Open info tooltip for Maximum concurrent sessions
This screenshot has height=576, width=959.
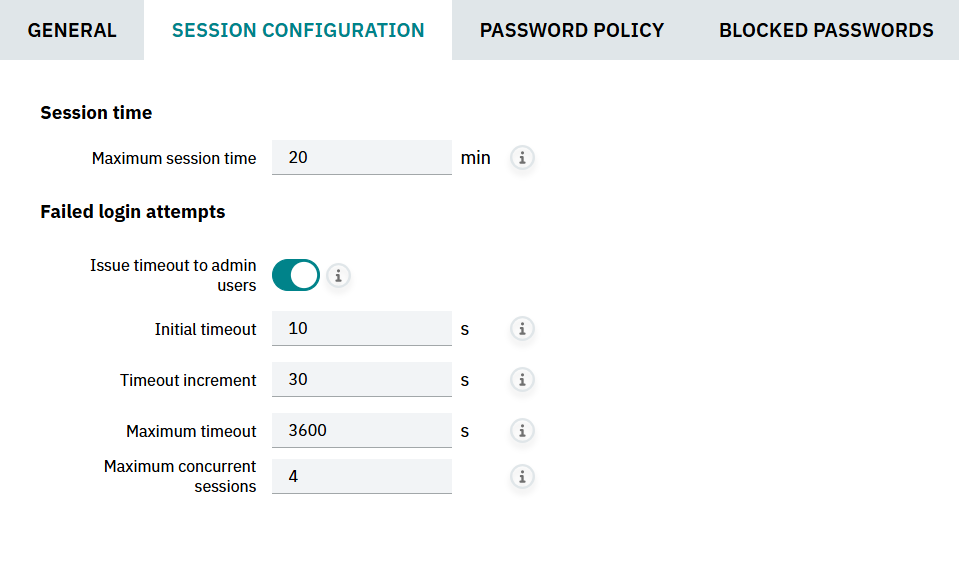coord(522,477)
